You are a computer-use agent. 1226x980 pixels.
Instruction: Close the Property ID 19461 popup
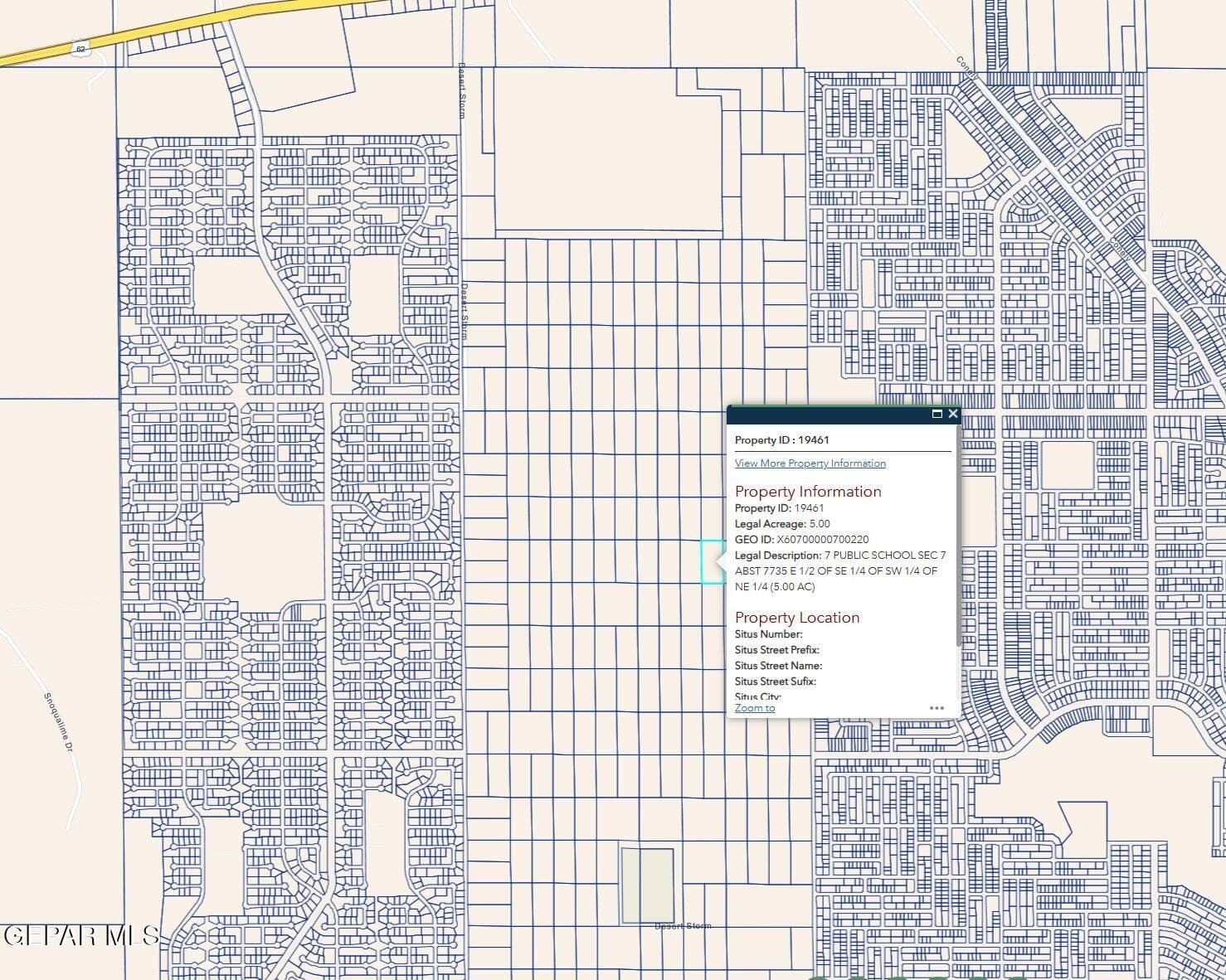pyautogui.click(x=952, y=414)
